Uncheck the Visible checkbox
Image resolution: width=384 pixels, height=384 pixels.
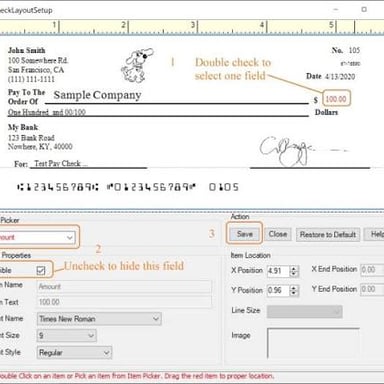[41, 270]
